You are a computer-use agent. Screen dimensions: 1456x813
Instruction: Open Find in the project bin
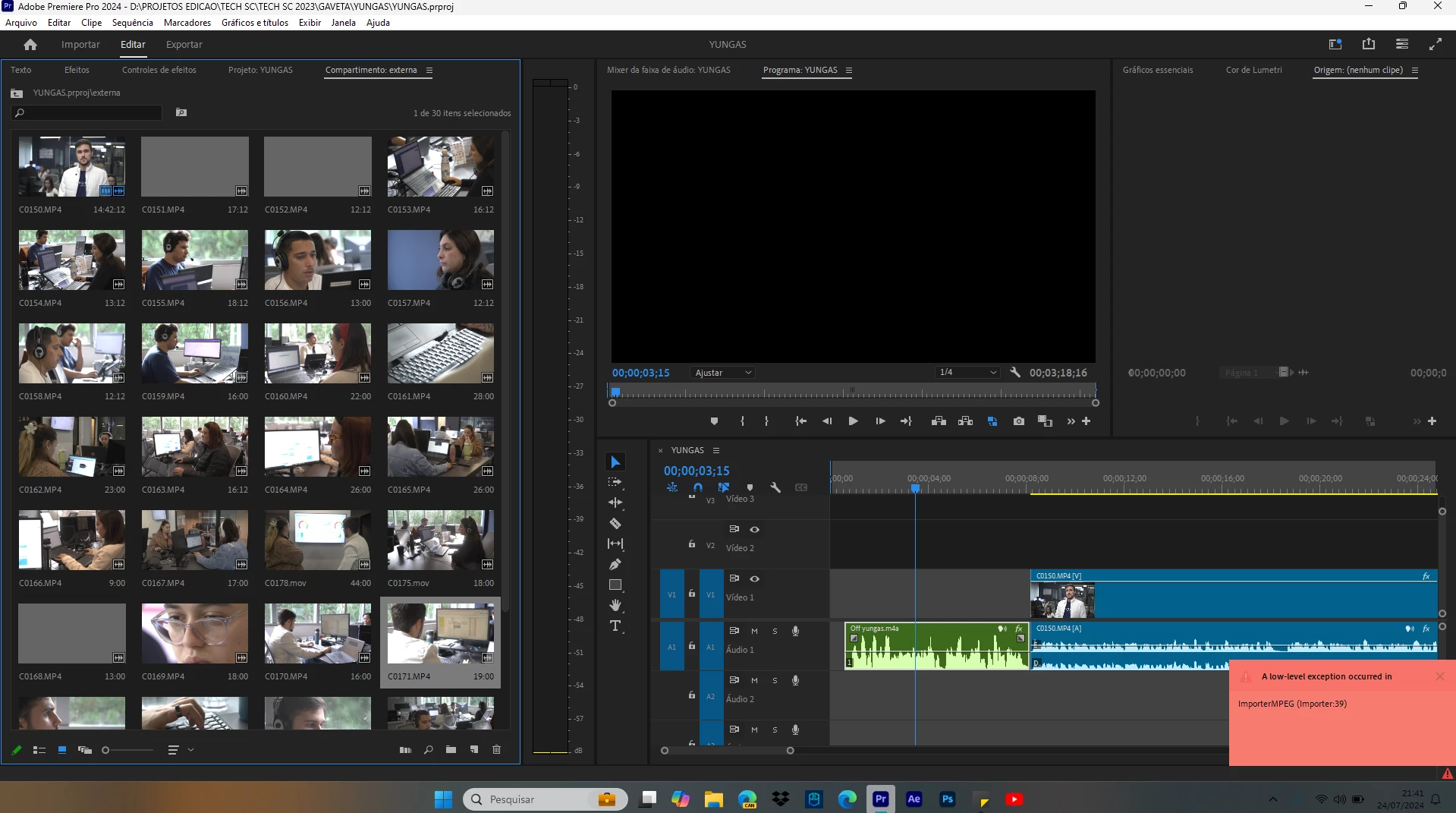tap(429, 750)
